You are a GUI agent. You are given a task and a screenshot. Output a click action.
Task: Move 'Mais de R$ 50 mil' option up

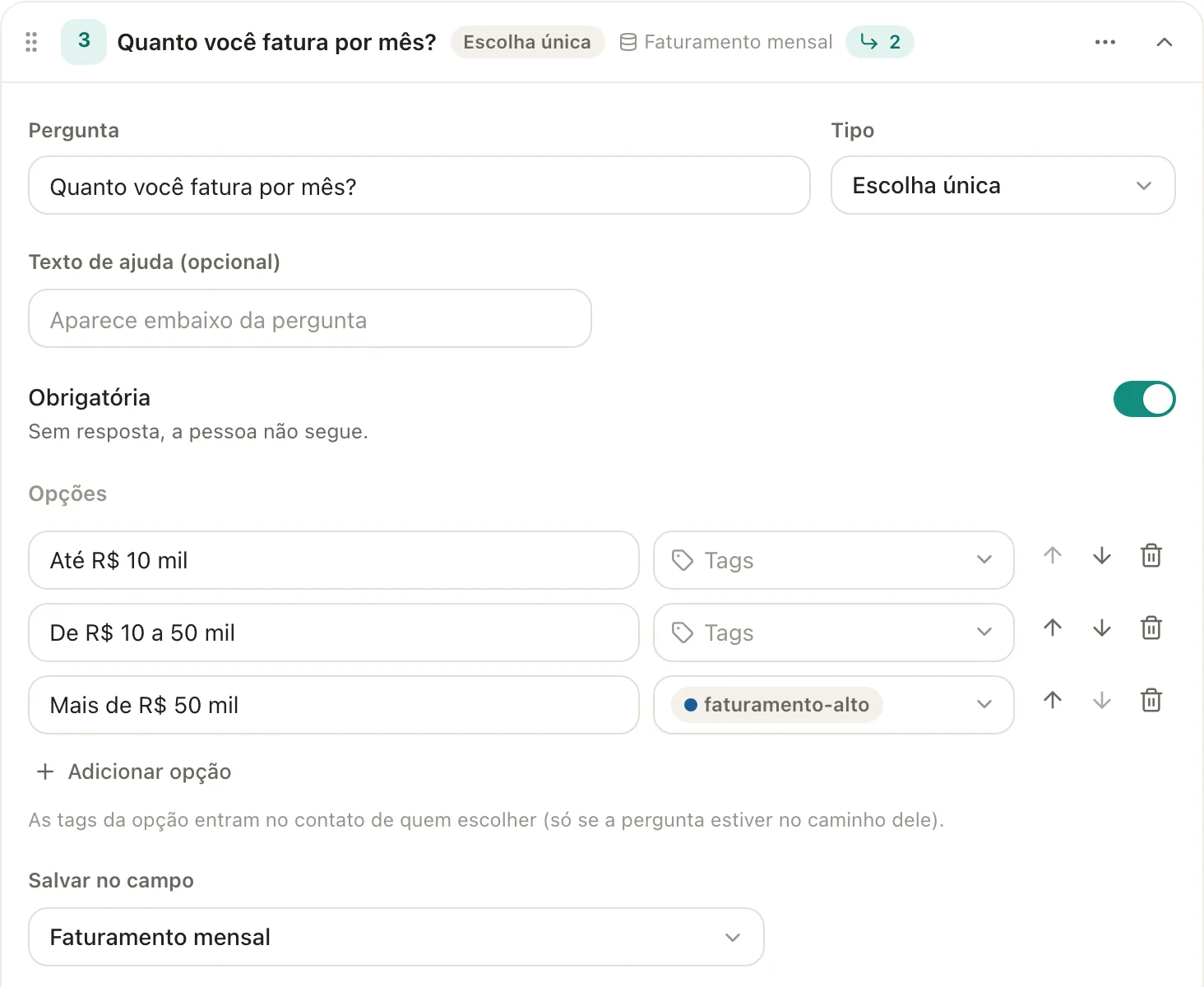click(x=1053, y=701)
